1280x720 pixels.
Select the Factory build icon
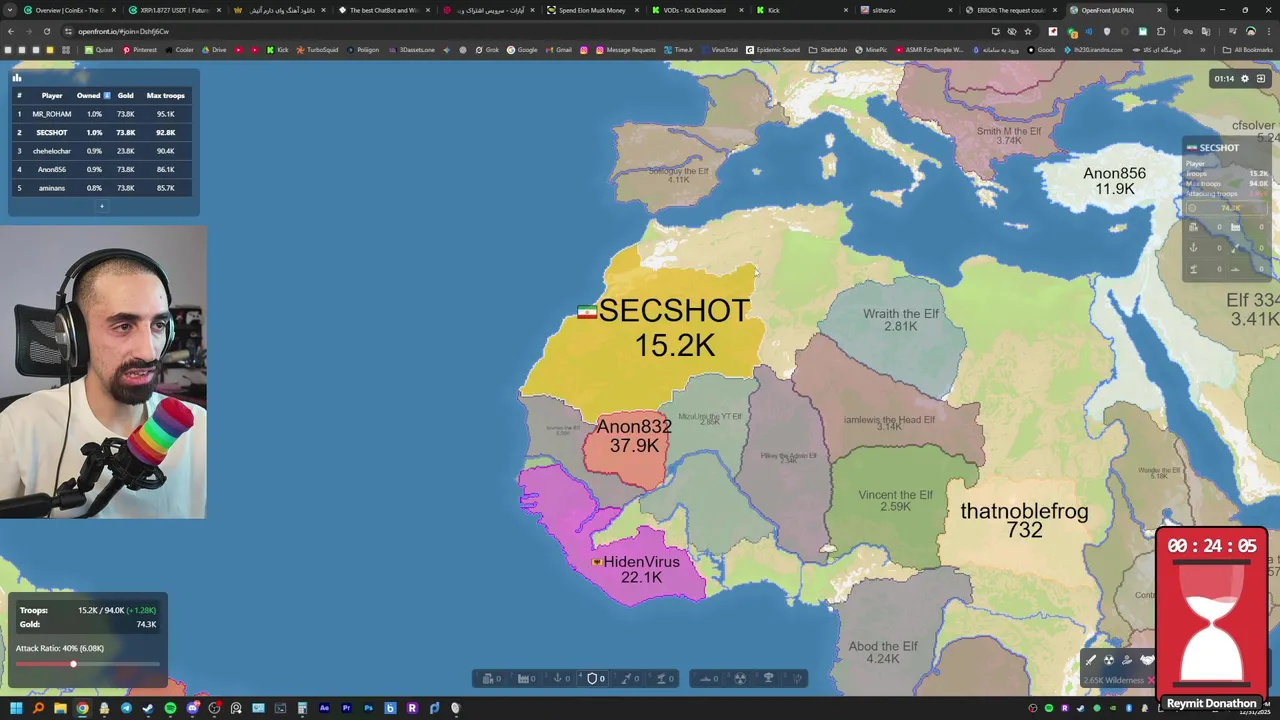click(523, 678)
